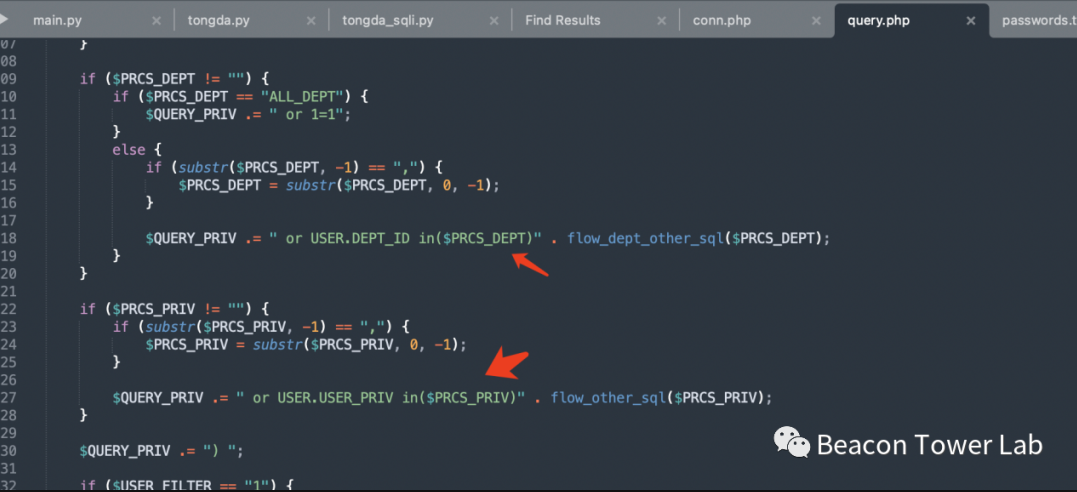1077x492 pixels.
Task: Open the Find Results tab
Action: click(563, 21)
